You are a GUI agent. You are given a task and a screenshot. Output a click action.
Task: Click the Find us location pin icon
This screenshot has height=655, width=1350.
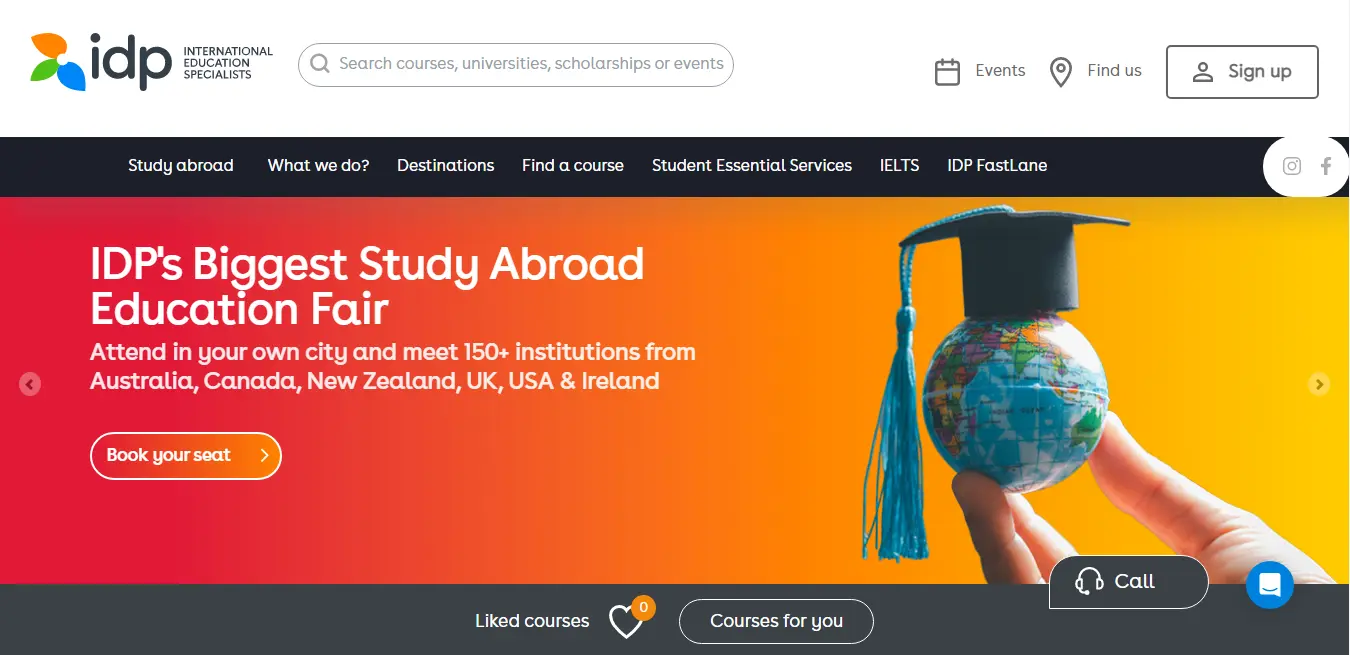(x=1061, y=72)
